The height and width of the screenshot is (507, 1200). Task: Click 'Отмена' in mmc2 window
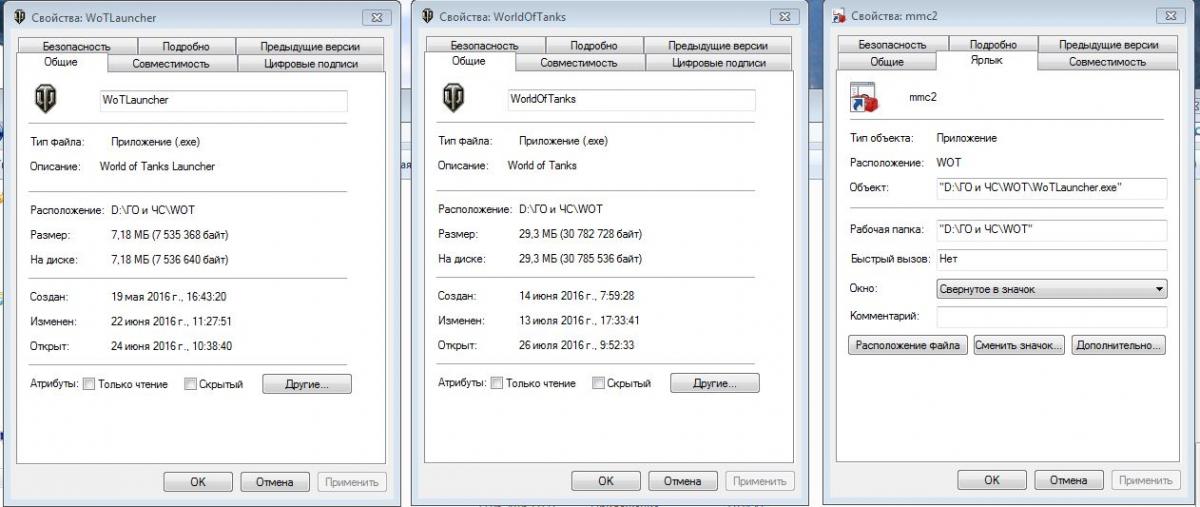click(1068, 480)
